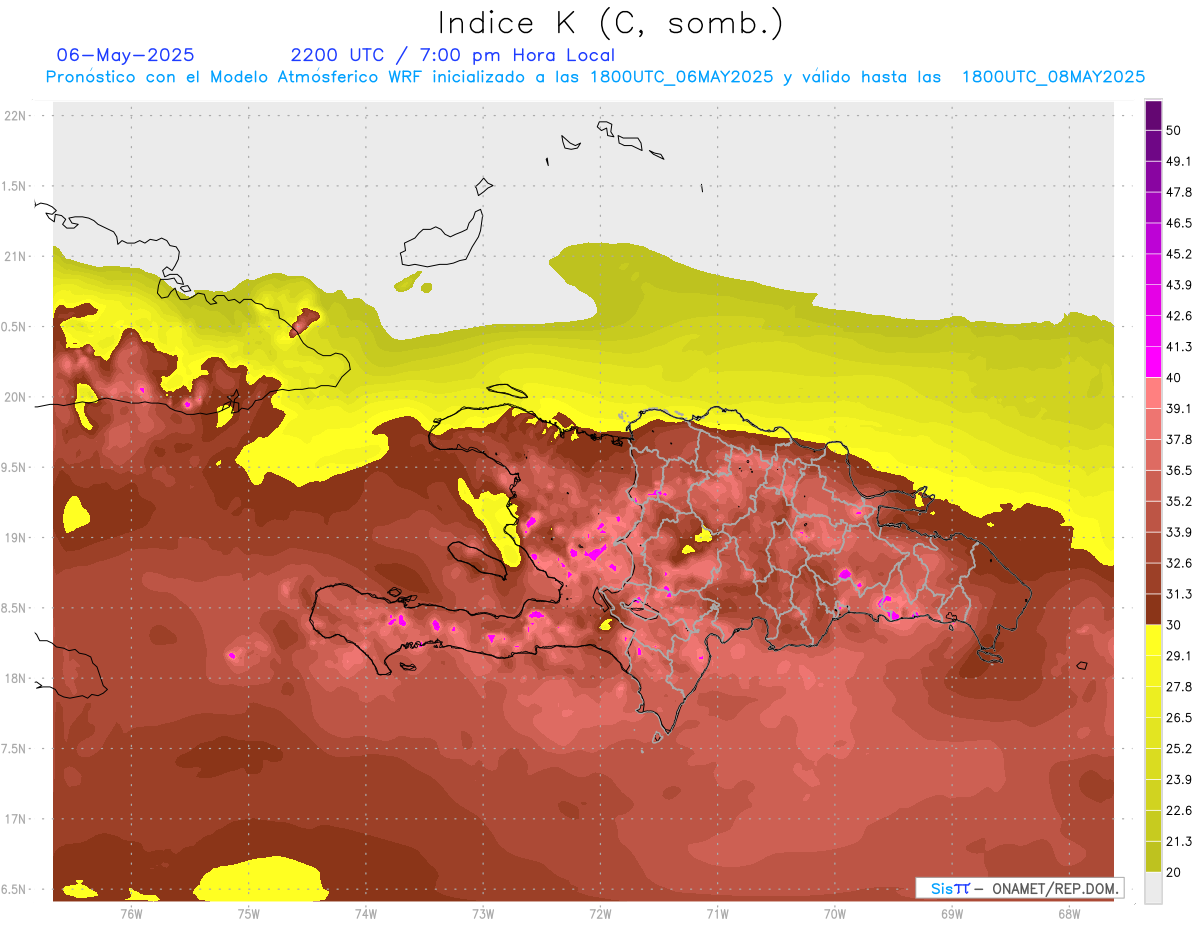Click the '70W' longitude label
The width and height of the screenshot is (1200, 927).
tap(835, 913)
